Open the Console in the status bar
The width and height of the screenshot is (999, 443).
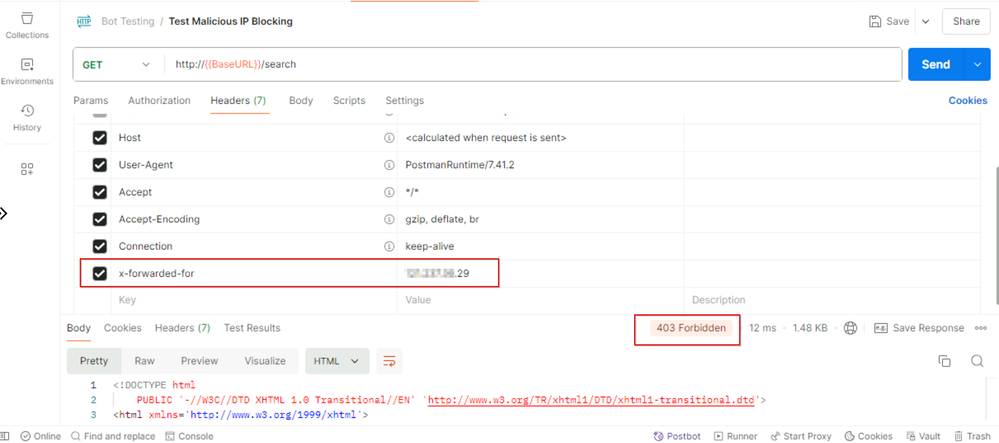(x=189, y=436)
